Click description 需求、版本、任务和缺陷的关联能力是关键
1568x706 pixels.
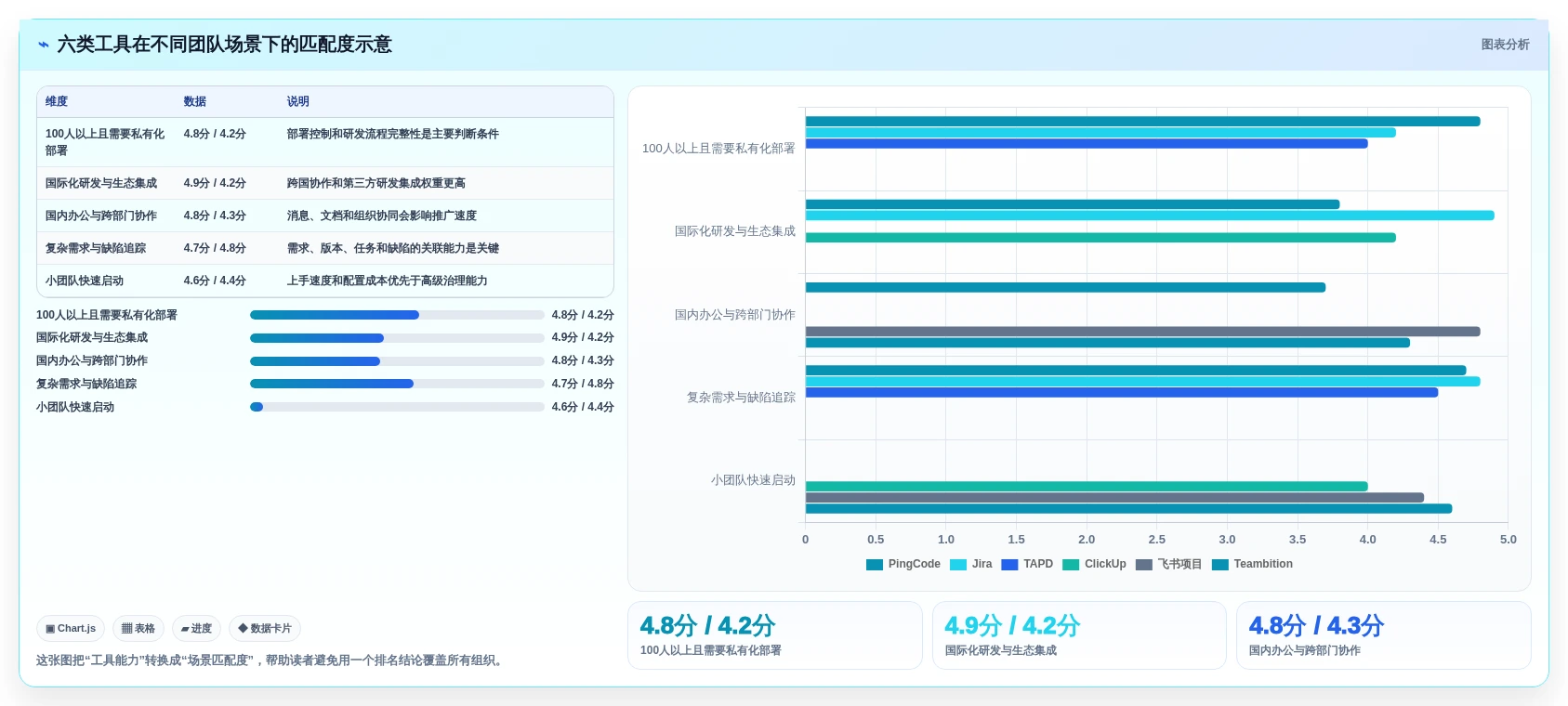tap(393, 248)
